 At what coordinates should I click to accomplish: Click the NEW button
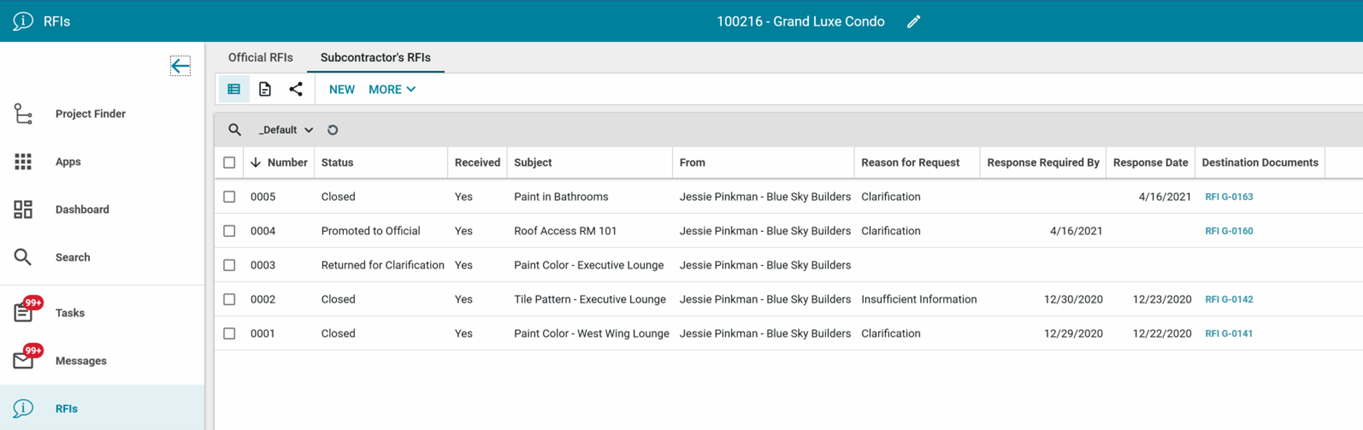click(x=342, y=89)
